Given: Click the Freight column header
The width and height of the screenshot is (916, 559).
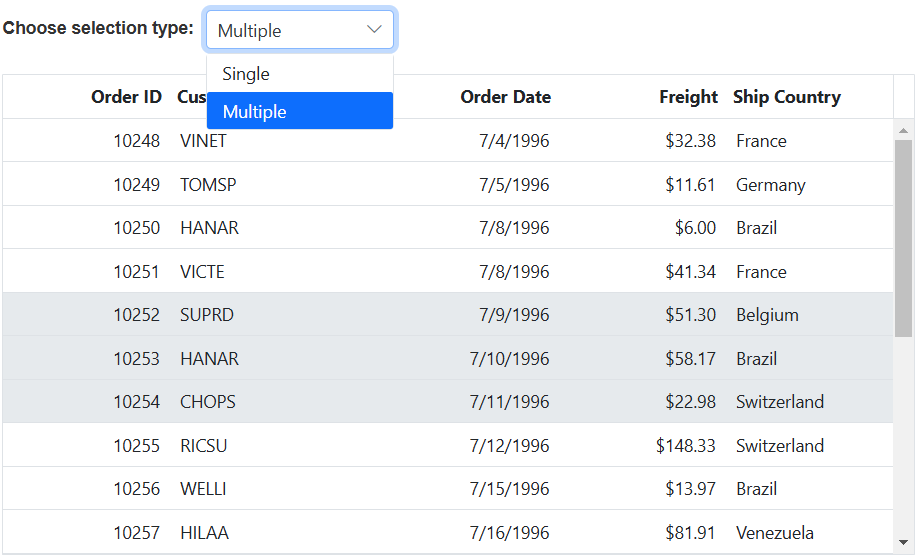Looking at the screenshot, I should click(688, 97).
